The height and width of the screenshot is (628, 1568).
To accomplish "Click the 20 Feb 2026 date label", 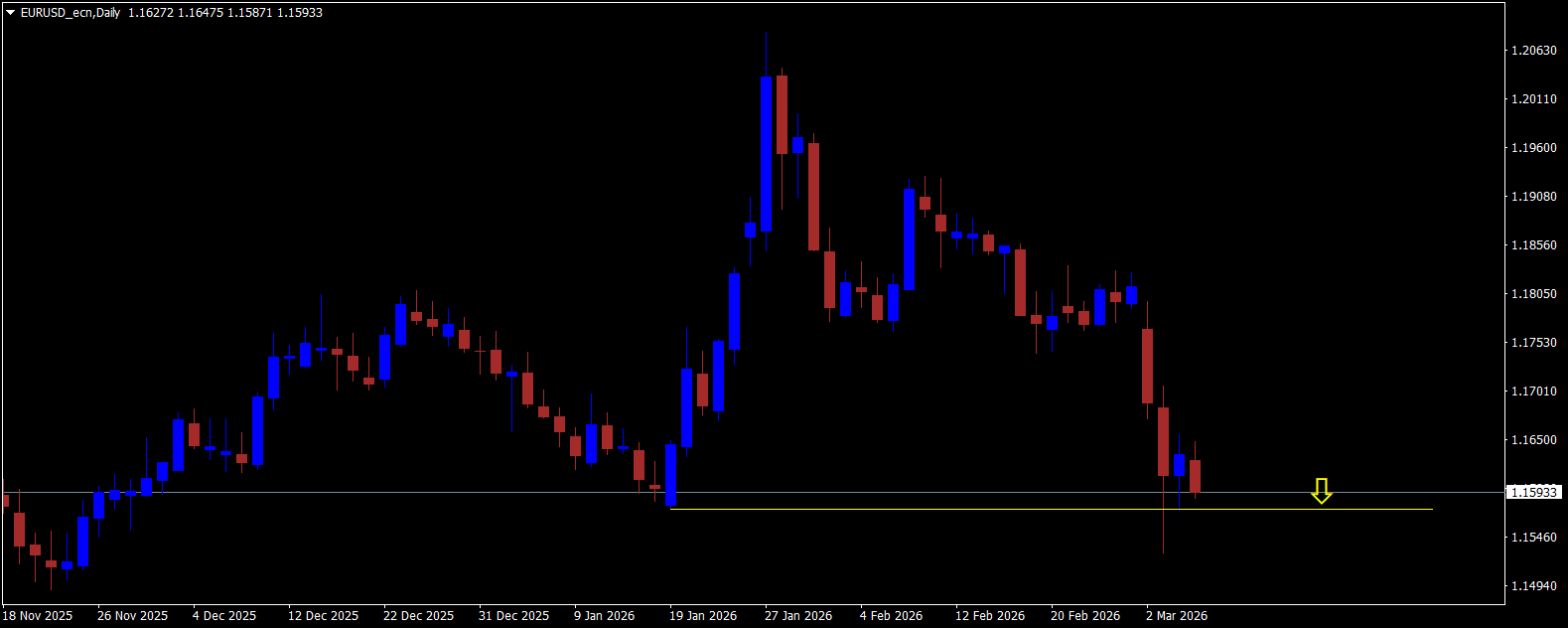I will click(1085, 616).
